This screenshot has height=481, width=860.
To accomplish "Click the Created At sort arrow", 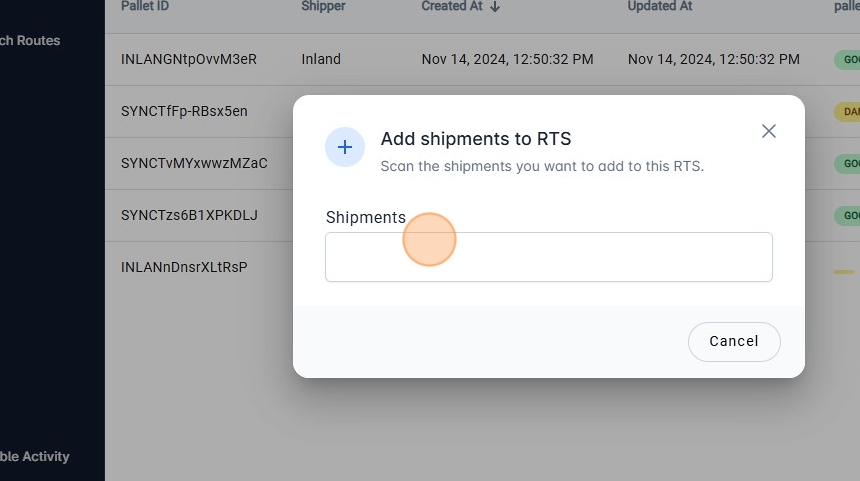I will (x=495, y=7).
